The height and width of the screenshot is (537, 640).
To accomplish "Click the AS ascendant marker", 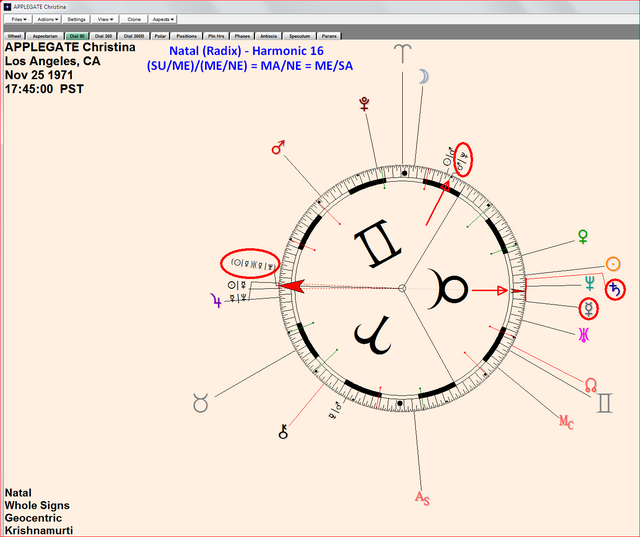I will 422,498.
